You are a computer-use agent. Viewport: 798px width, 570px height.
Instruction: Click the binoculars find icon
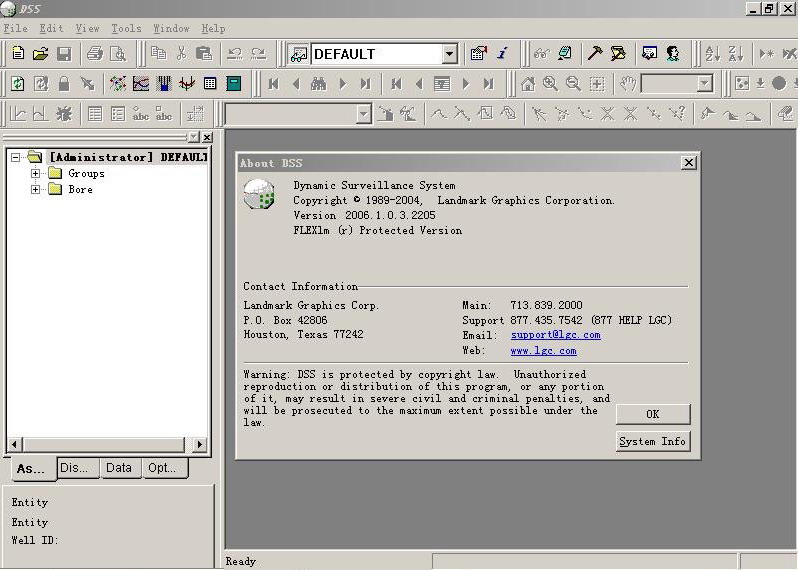pyautogui.click(x=319, y=83)
